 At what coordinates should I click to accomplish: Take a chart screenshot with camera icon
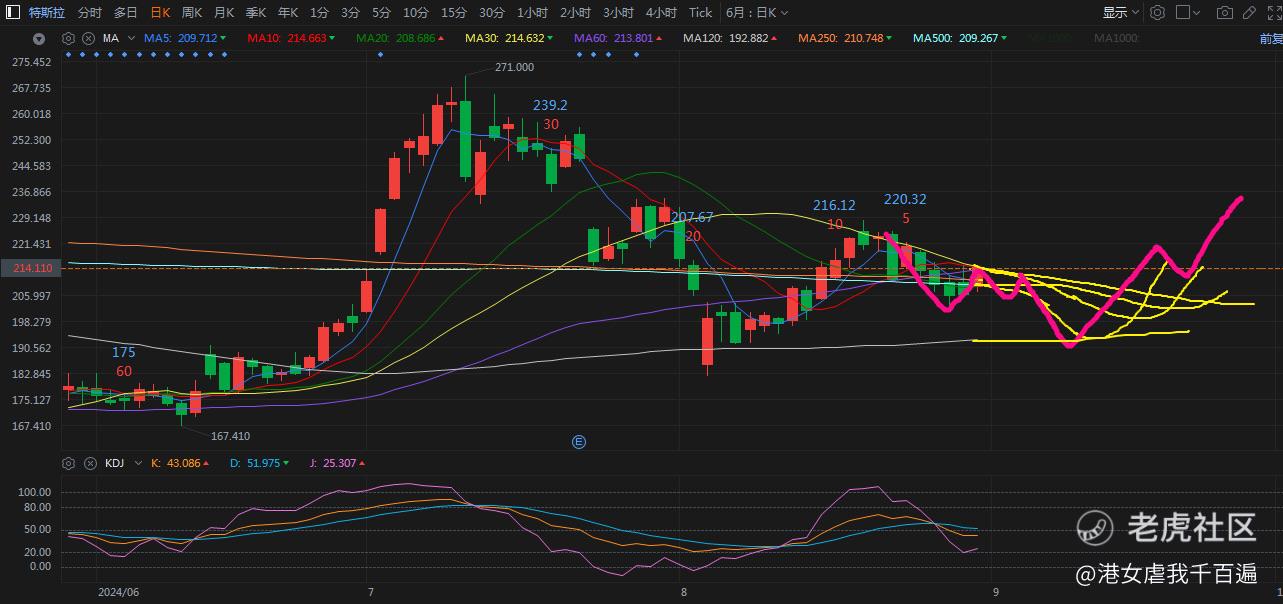pos(1225,13)
